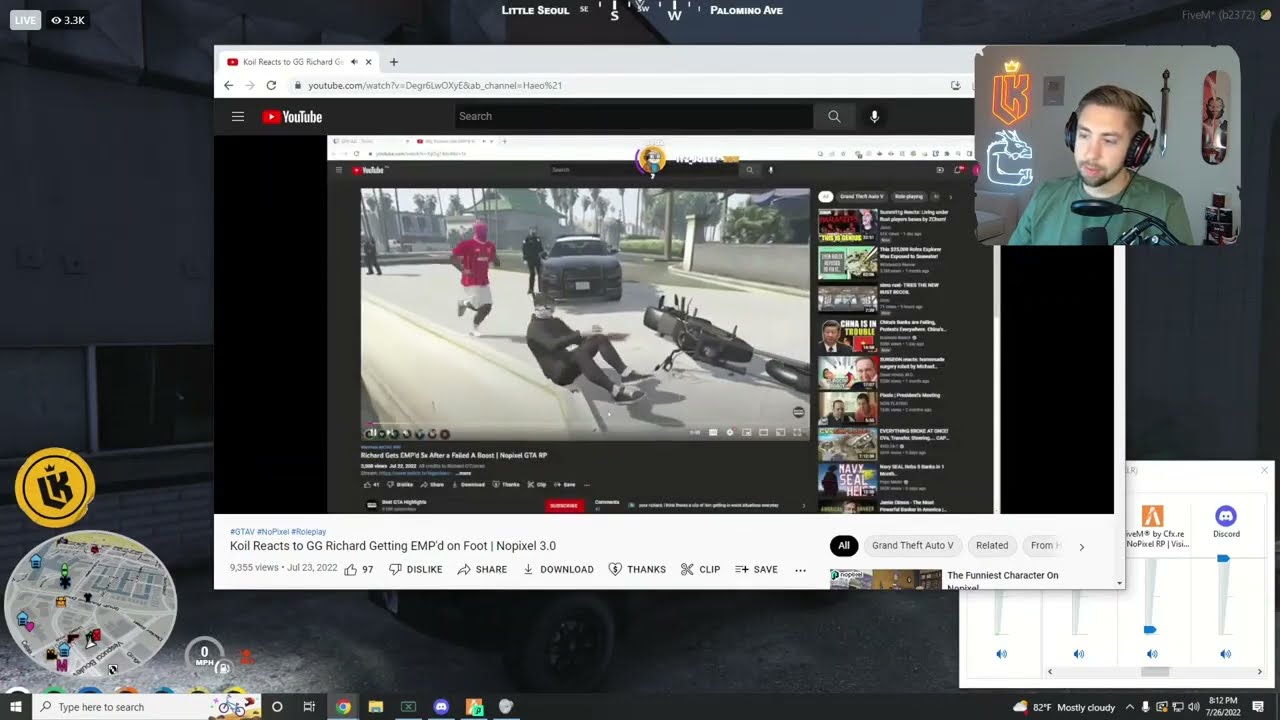Open the #GTAV hashtag link
The height and width of the screenshot is (720, 1280).
(x=242, y=532)
